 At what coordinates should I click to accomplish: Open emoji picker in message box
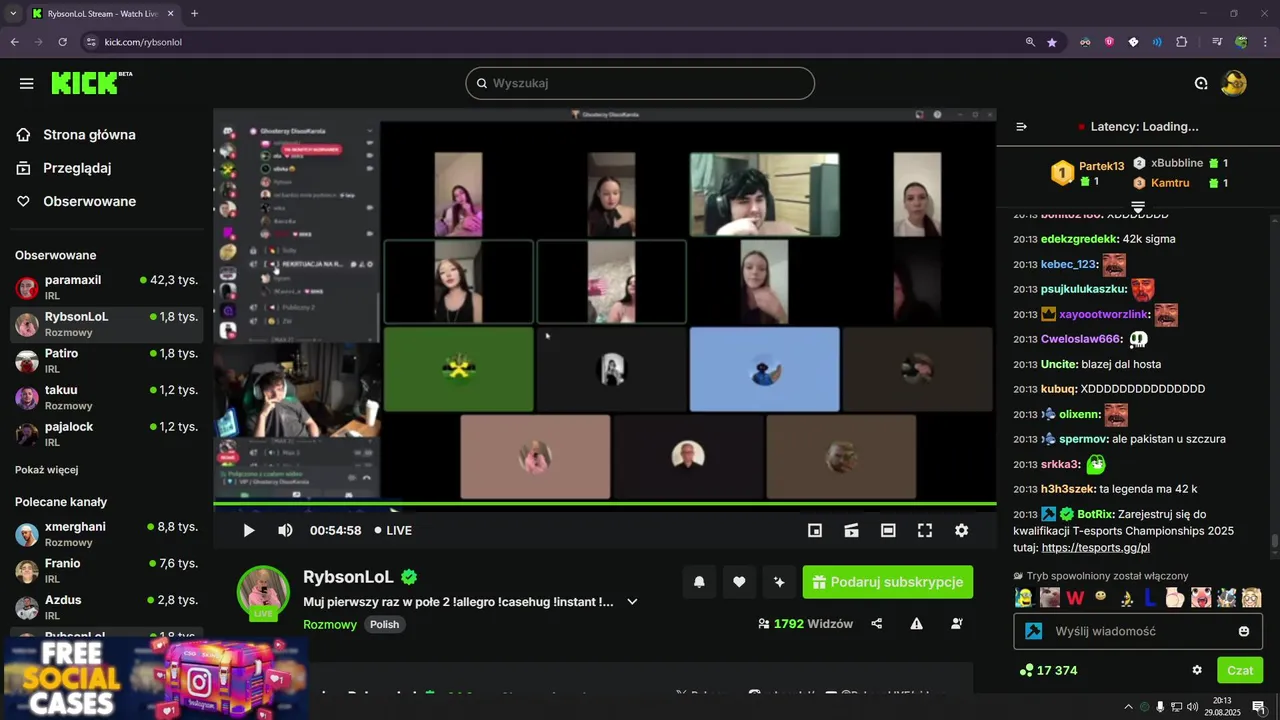(x=1244, y=631)
